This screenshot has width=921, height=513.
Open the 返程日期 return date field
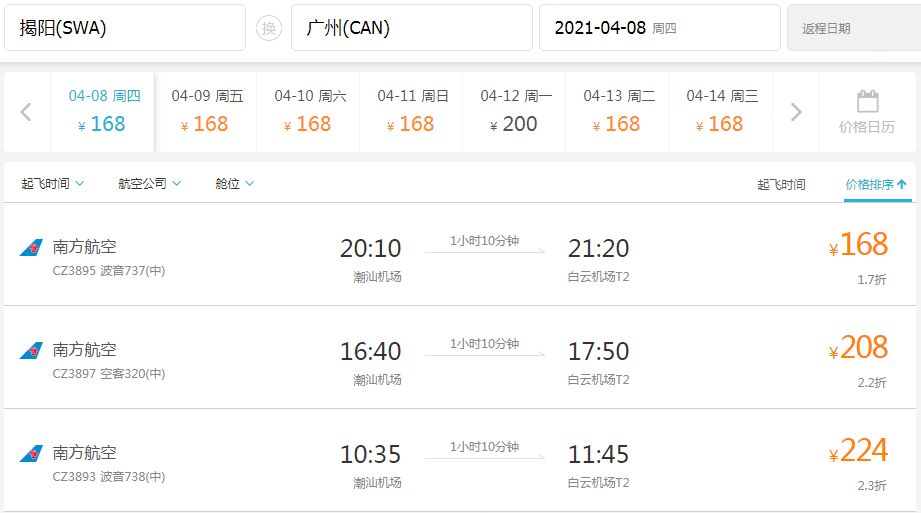click(x=854, y=28)
